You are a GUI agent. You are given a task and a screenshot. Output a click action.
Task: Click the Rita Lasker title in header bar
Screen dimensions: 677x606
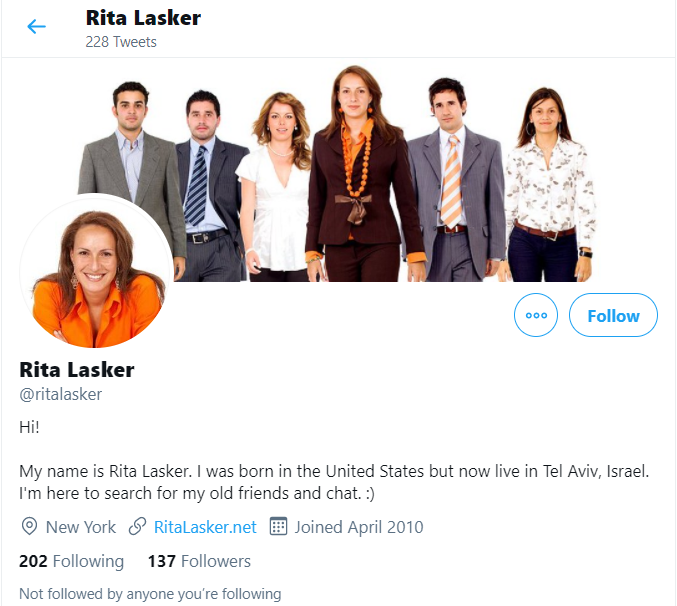click(x=143, y=18)
